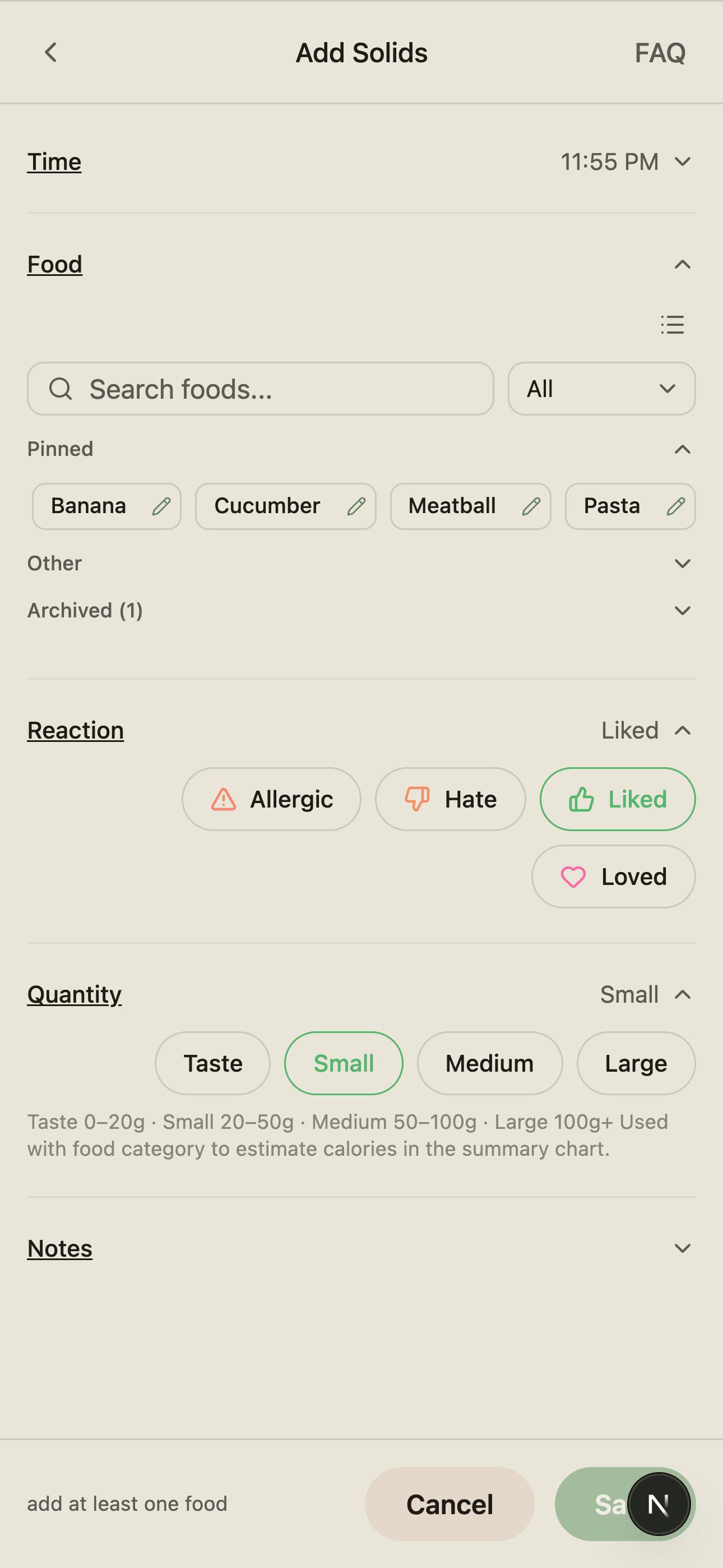
Task: Open the FAQ page
Action: (x=660, y=52)
